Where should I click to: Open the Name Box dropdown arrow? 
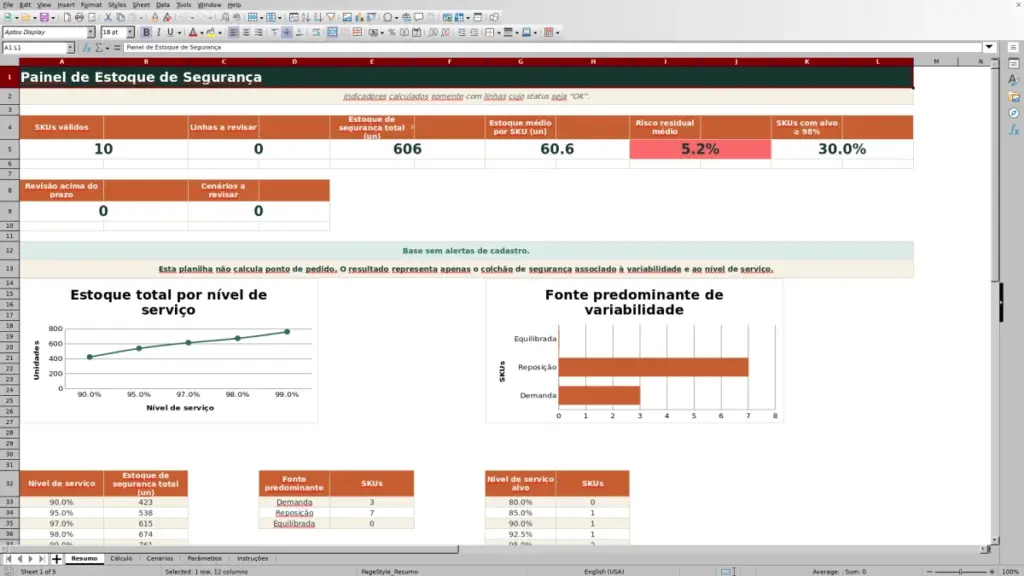coord(70,48)
